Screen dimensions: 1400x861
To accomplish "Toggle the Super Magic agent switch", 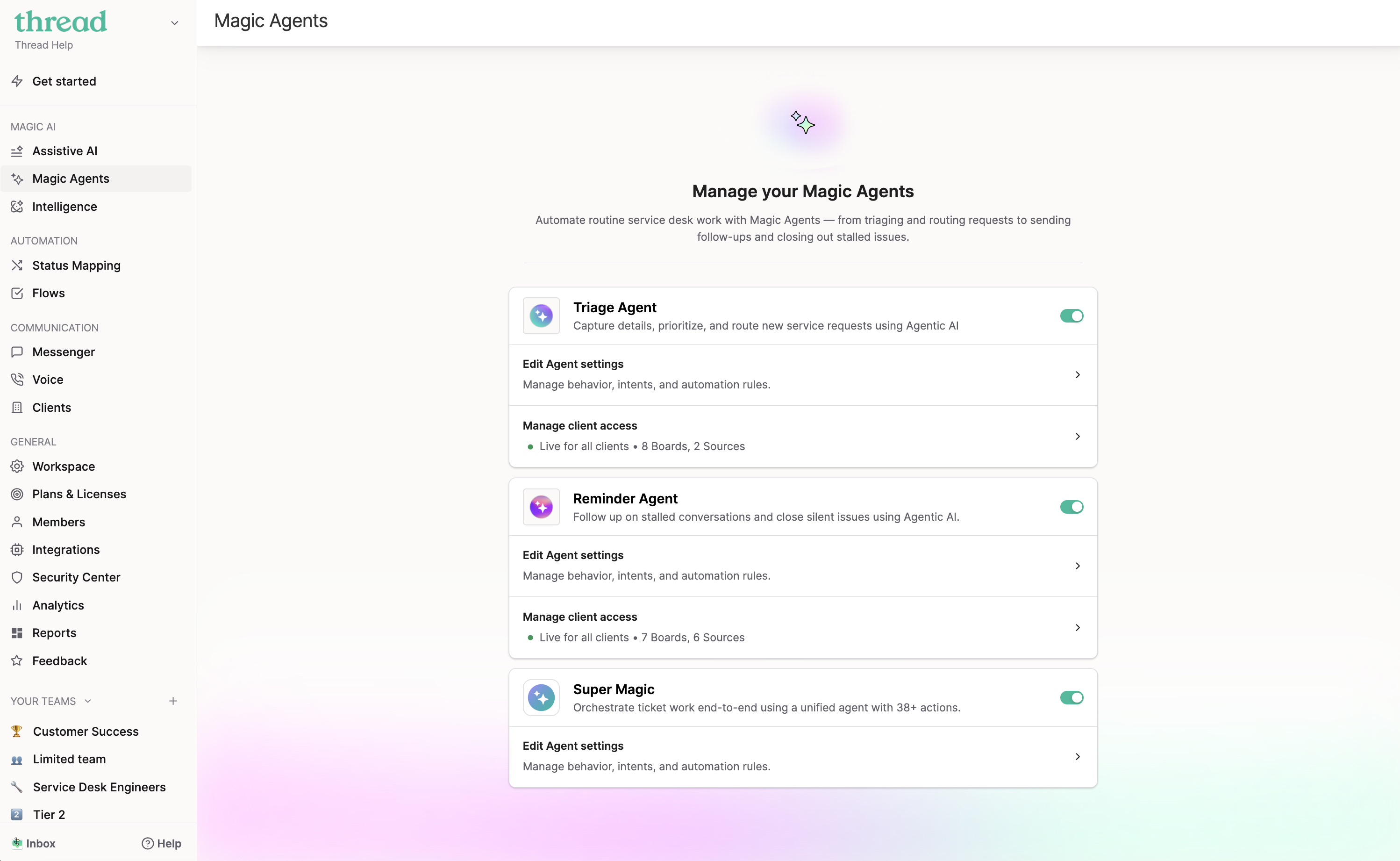I will [x=1071, y=697].
